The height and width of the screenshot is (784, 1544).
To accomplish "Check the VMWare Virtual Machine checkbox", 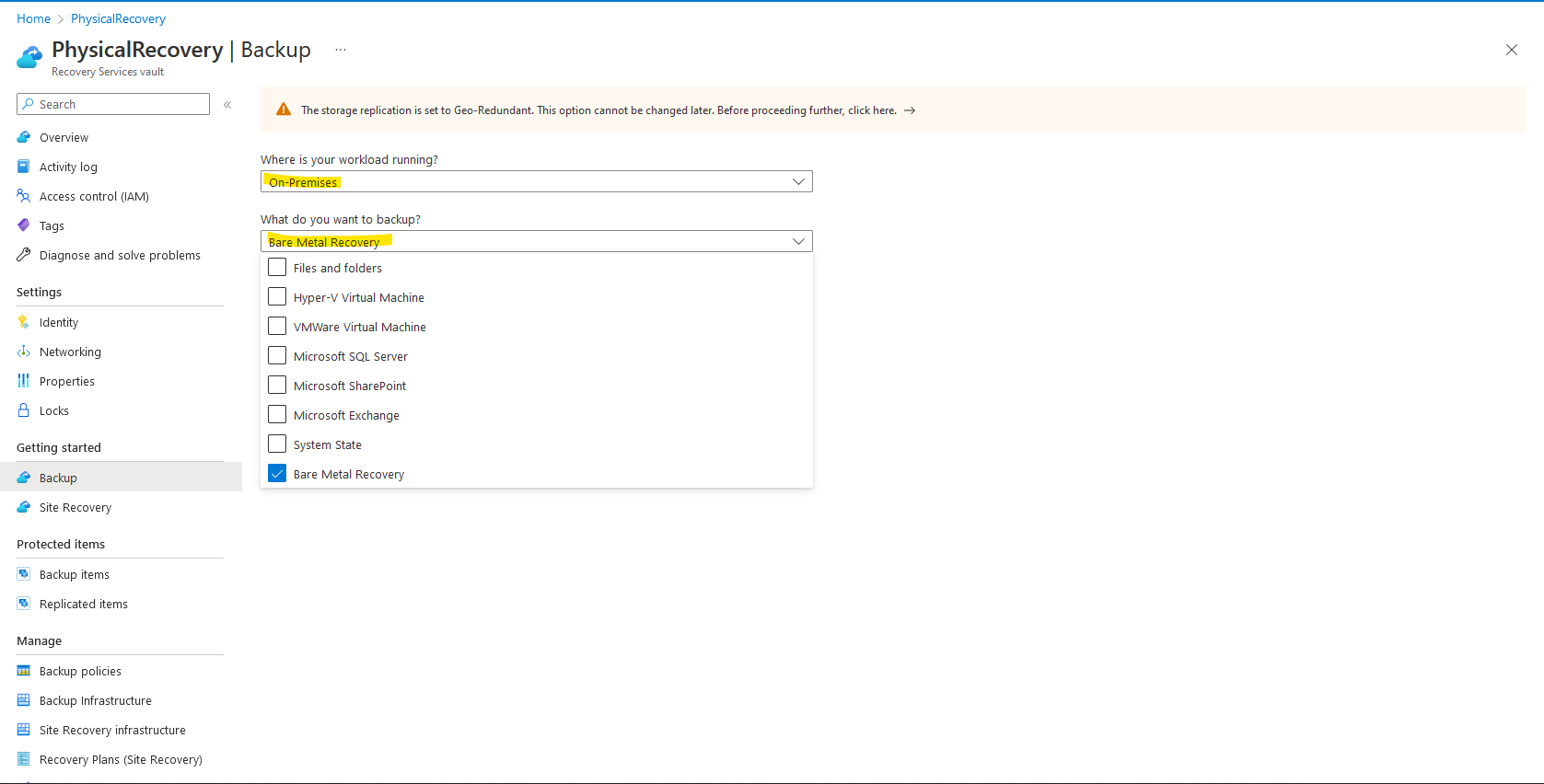I will click(x=277, y=327).
